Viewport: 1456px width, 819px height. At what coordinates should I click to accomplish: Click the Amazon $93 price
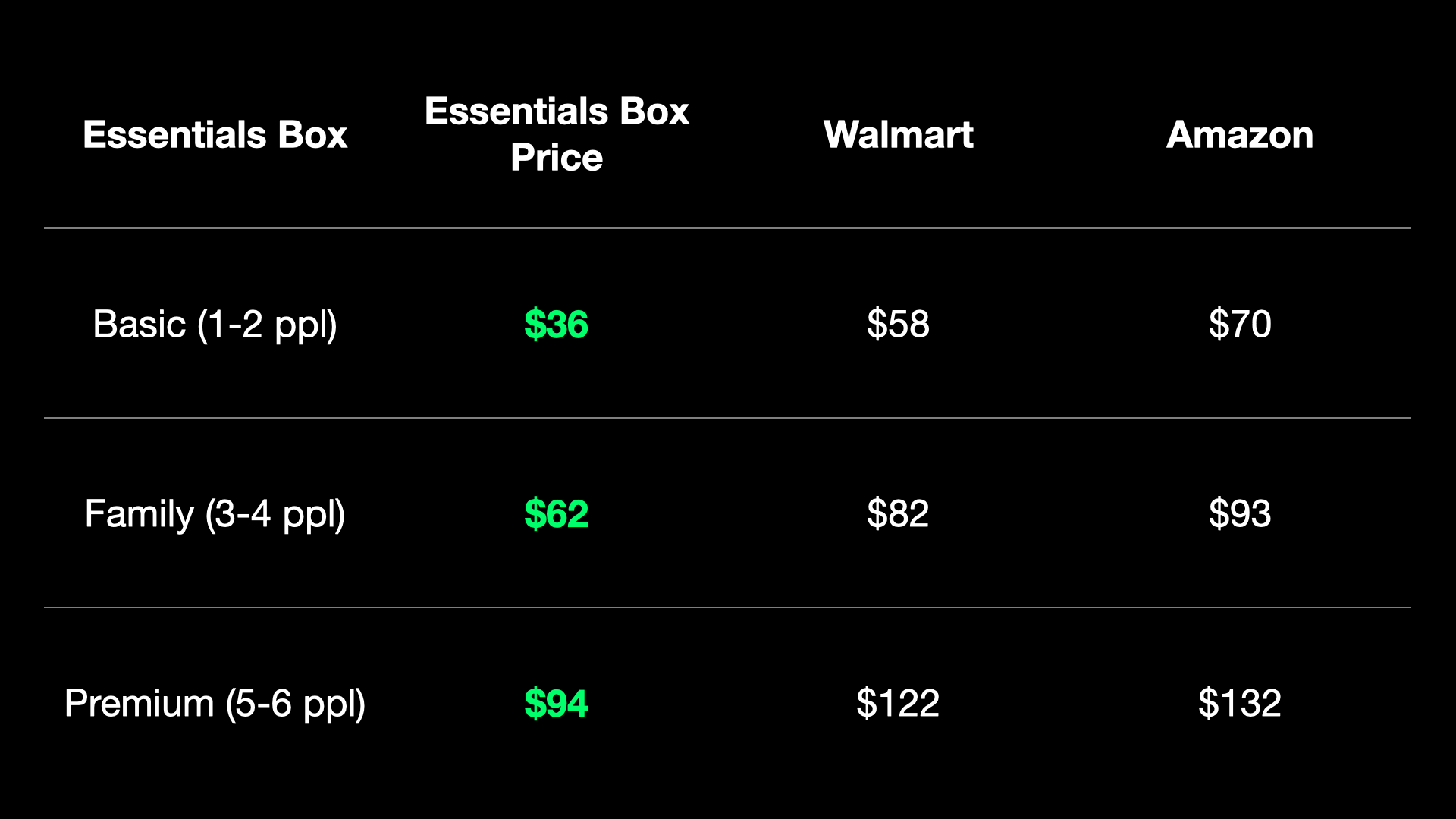(1239, 514)
